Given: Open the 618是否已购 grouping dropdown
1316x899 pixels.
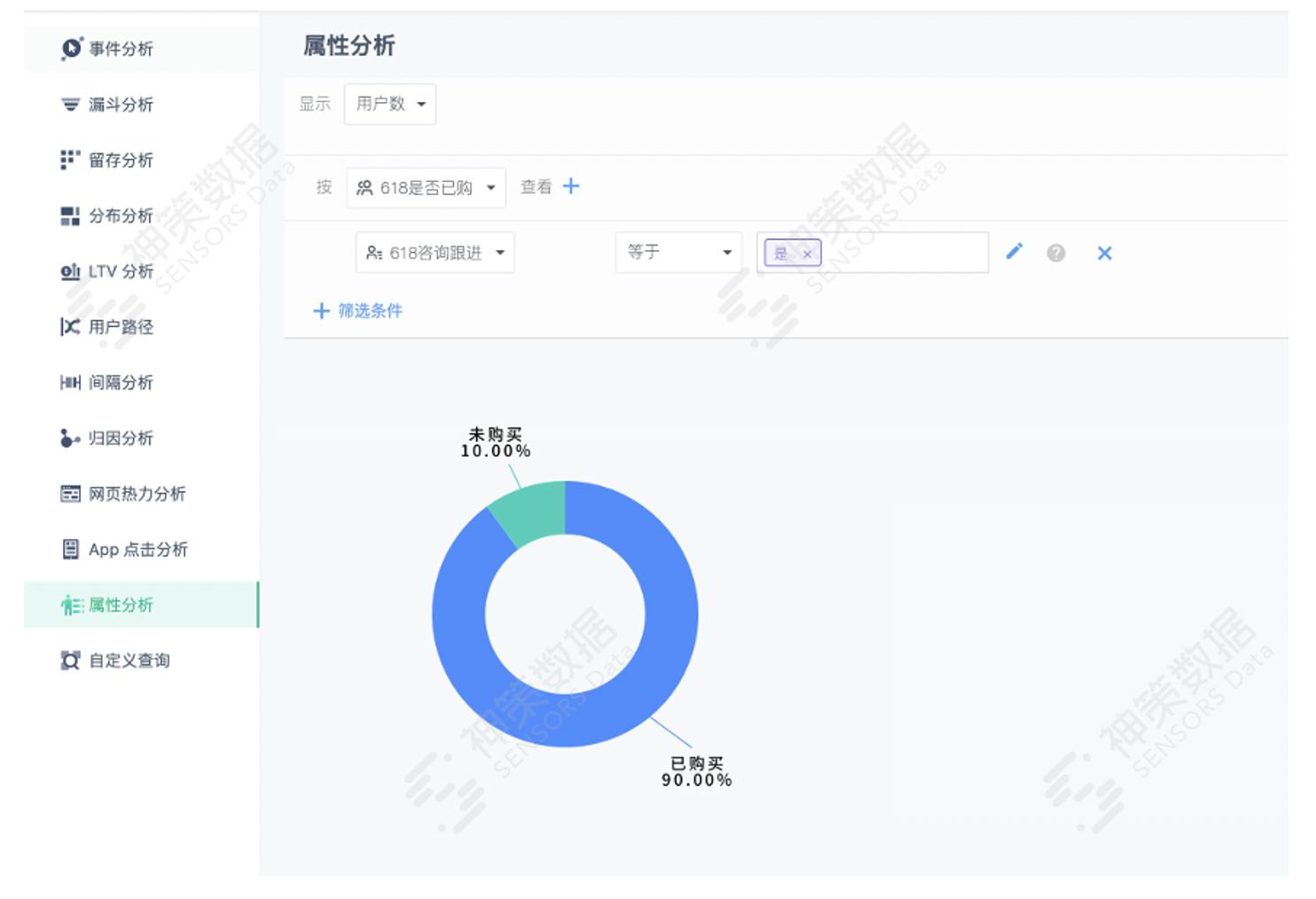Looking at the screenshot, I should [x=426, y=187].
